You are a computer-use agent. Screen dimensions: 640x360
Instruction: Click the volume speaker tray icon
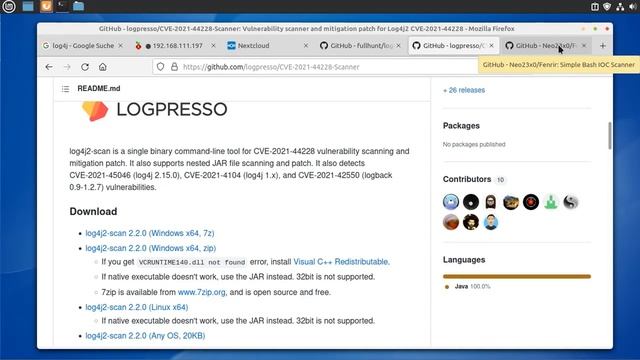[x=633, y=7]
